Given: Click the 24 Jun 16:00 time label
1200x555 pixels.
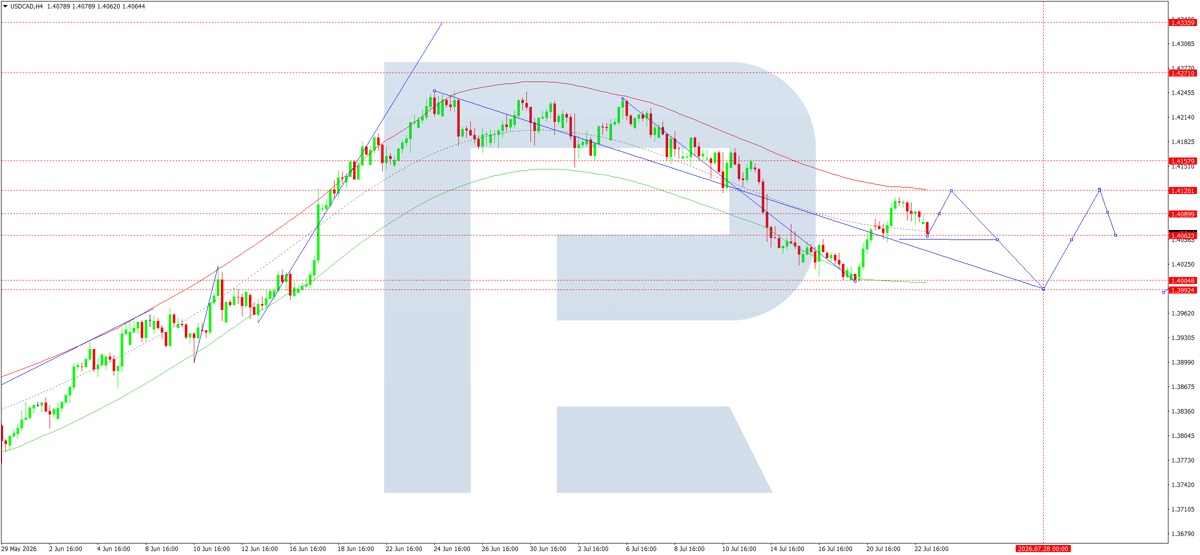Looking at the screenshot, I should [x=451, y=549].
